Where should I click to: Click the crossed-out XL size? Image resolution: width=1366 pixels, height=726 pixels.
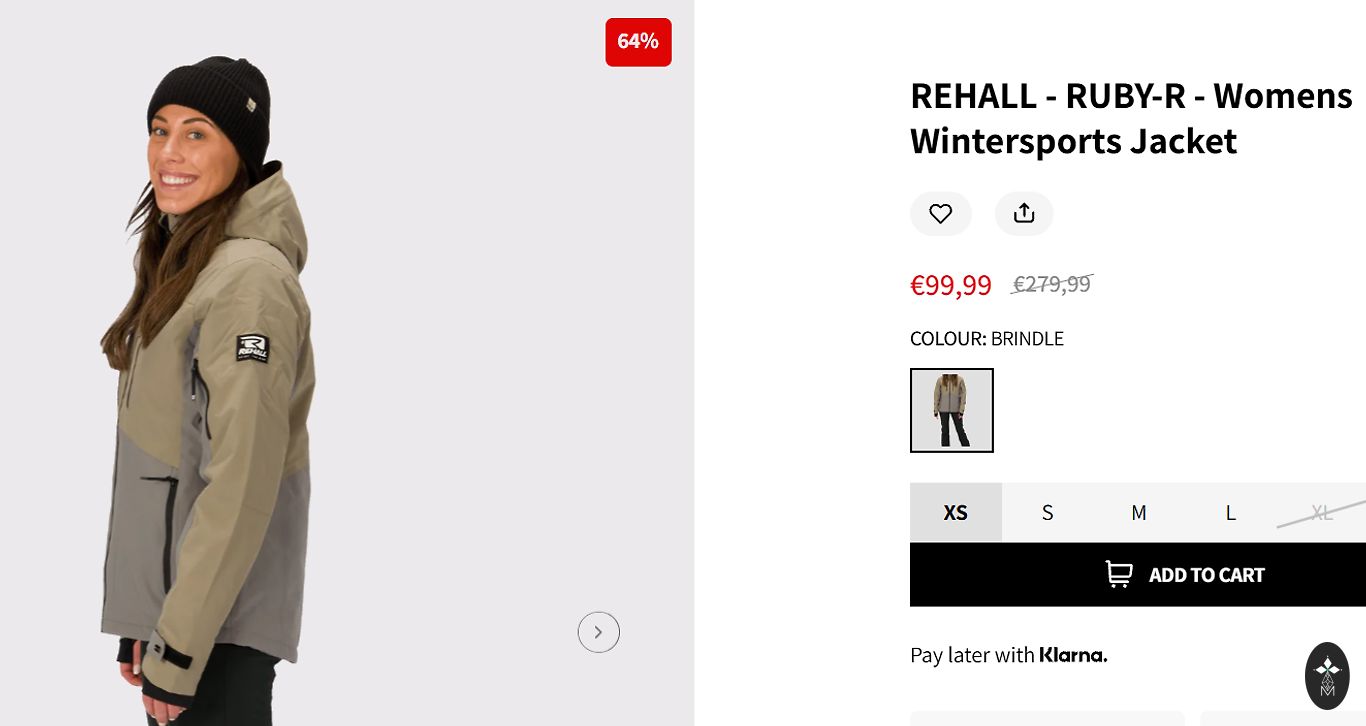(1321, 512)
